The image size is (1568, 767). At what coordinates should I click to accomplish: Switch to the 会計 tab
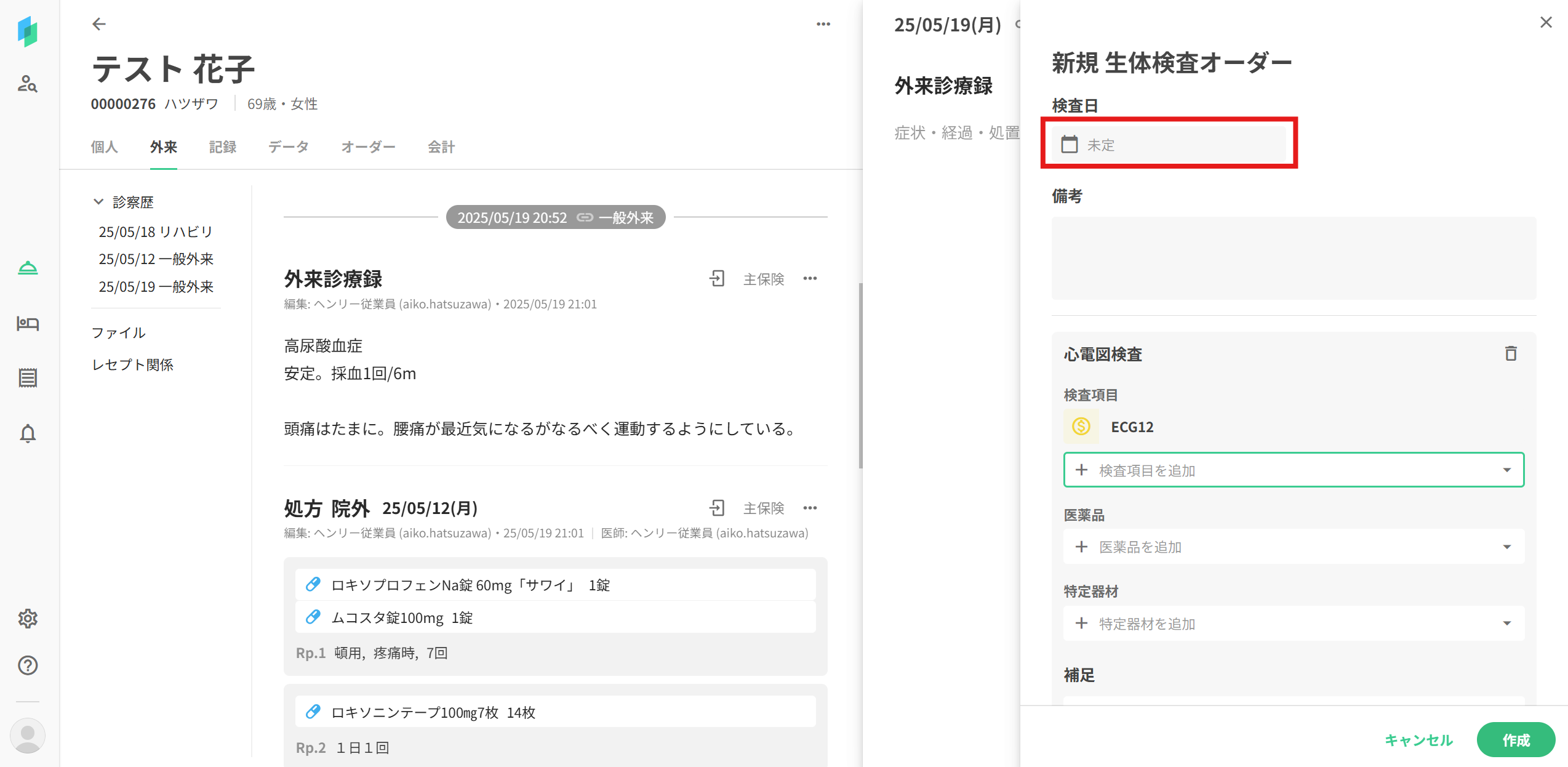441,147
